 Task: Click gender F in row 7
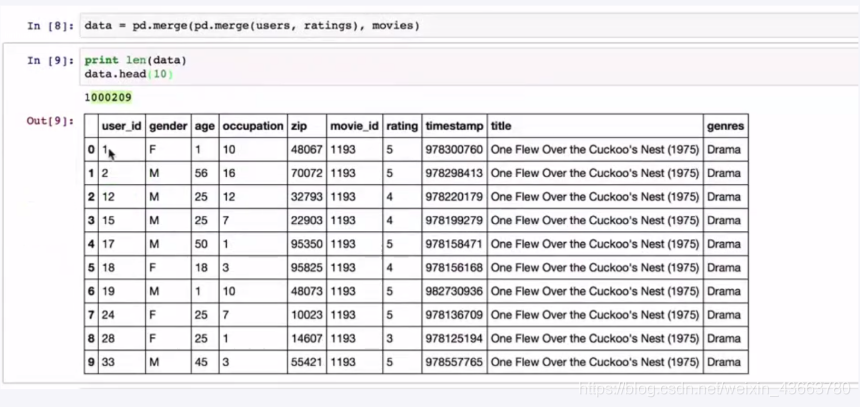[152, 315]
